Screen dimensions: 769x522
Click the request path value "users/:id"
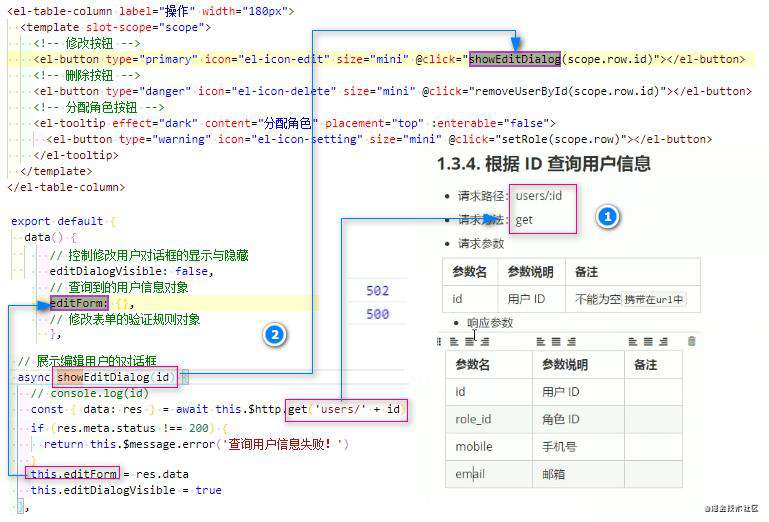[538, 196]
